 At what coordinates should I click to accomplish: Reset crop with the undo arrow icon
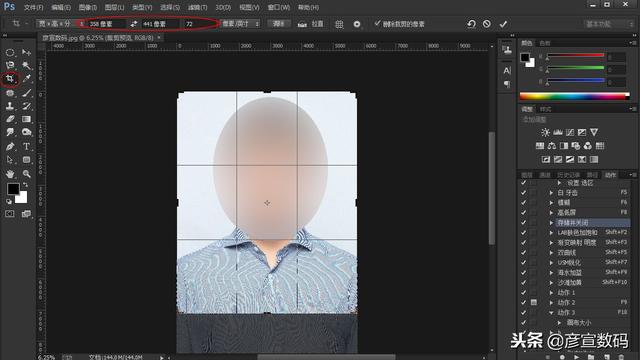point(471,24)
